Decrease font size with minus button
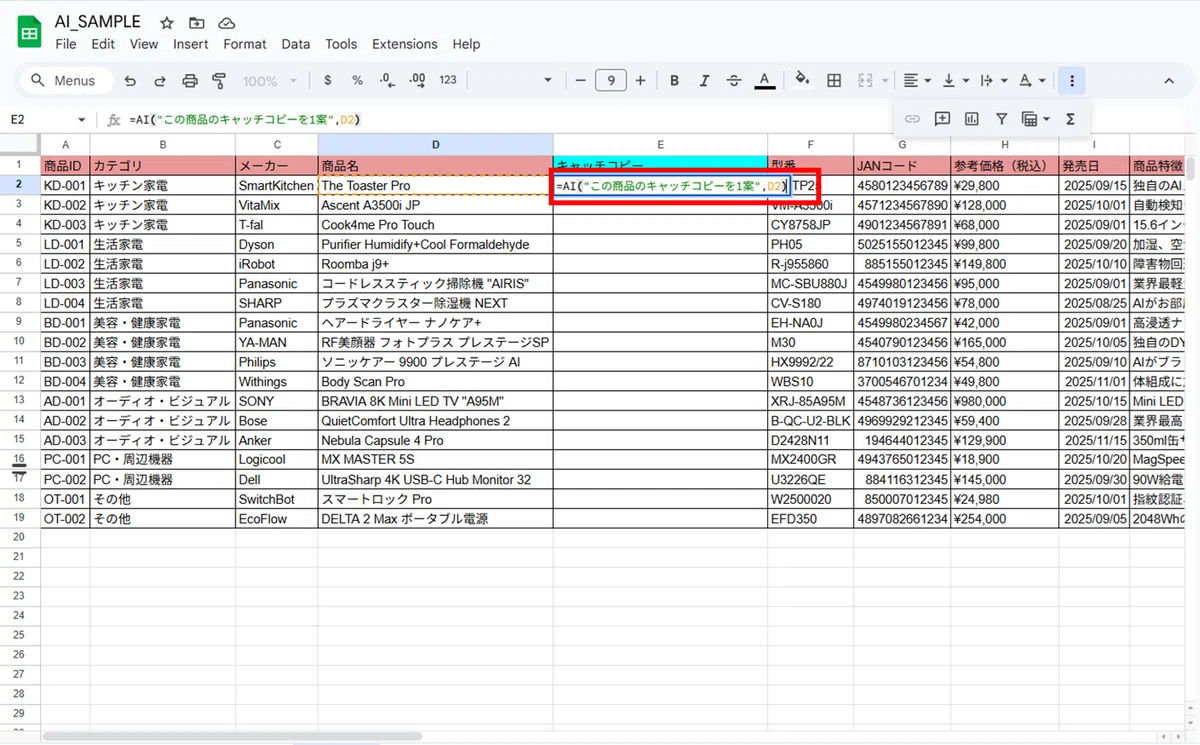 [580, 81]
